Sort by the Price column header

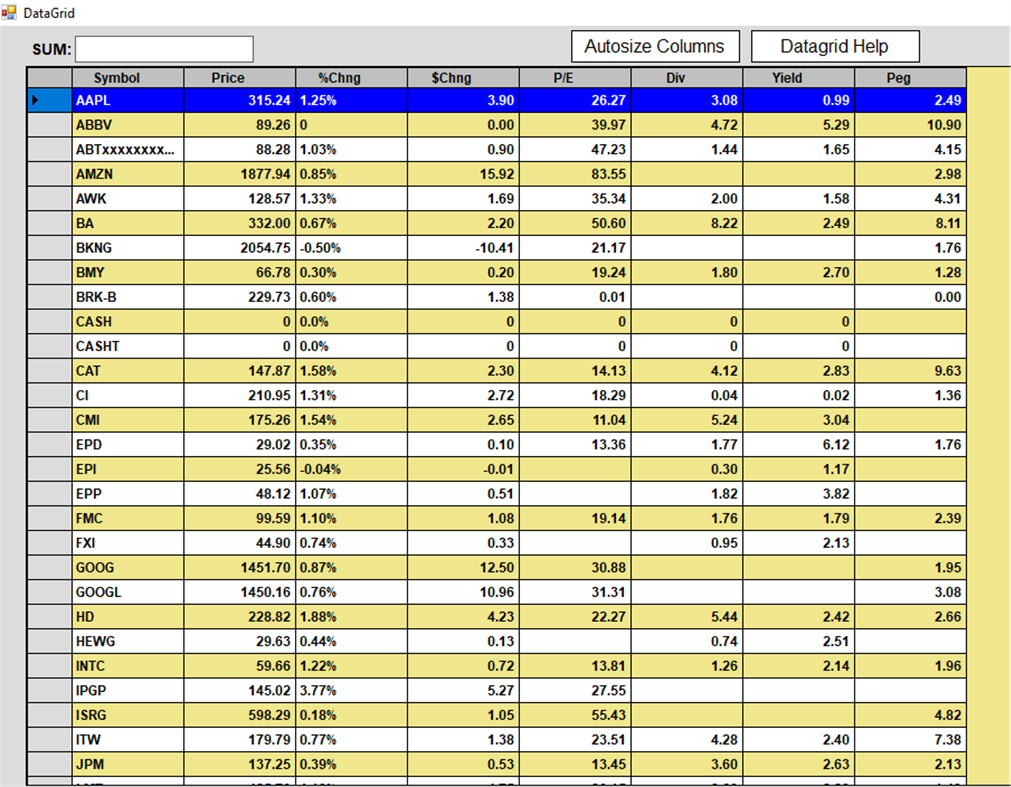click(240, 78)
